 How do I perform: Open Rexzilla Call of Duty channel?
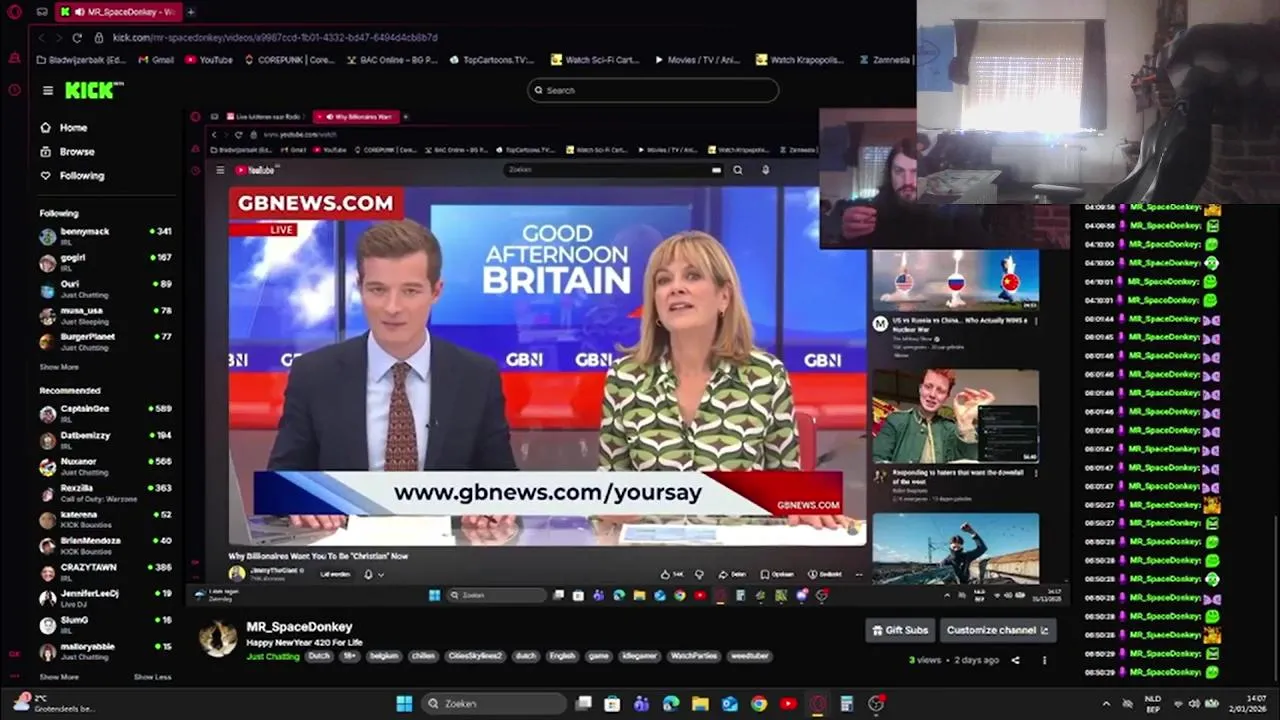105,493
